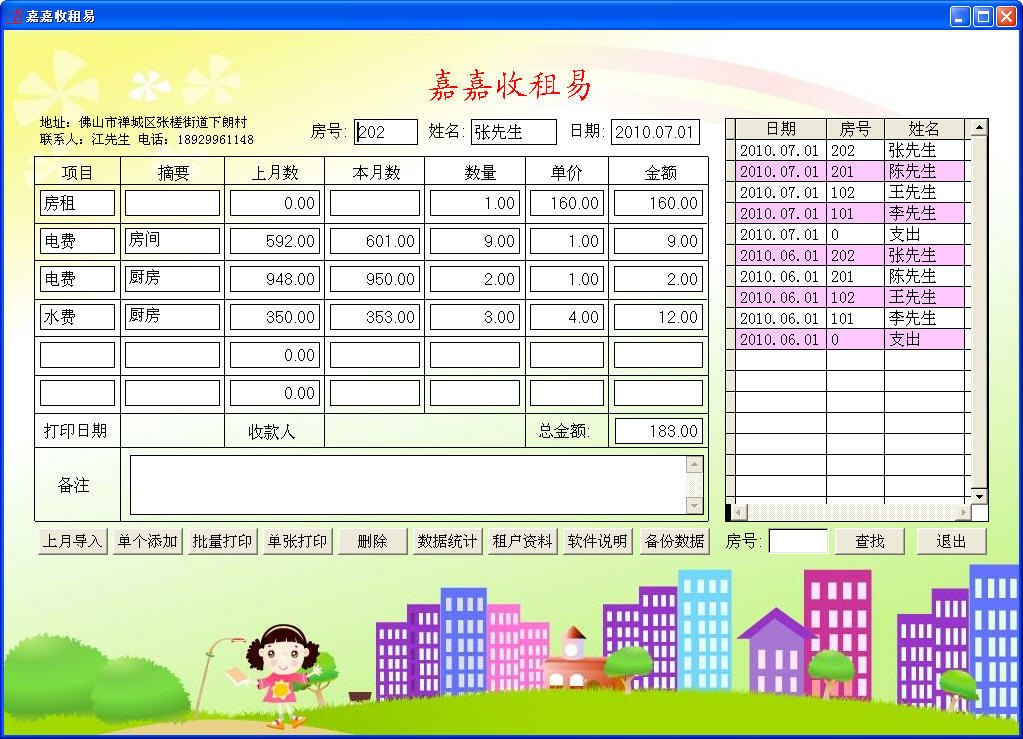Open 数据统计 statistics

tap(448, 541)
